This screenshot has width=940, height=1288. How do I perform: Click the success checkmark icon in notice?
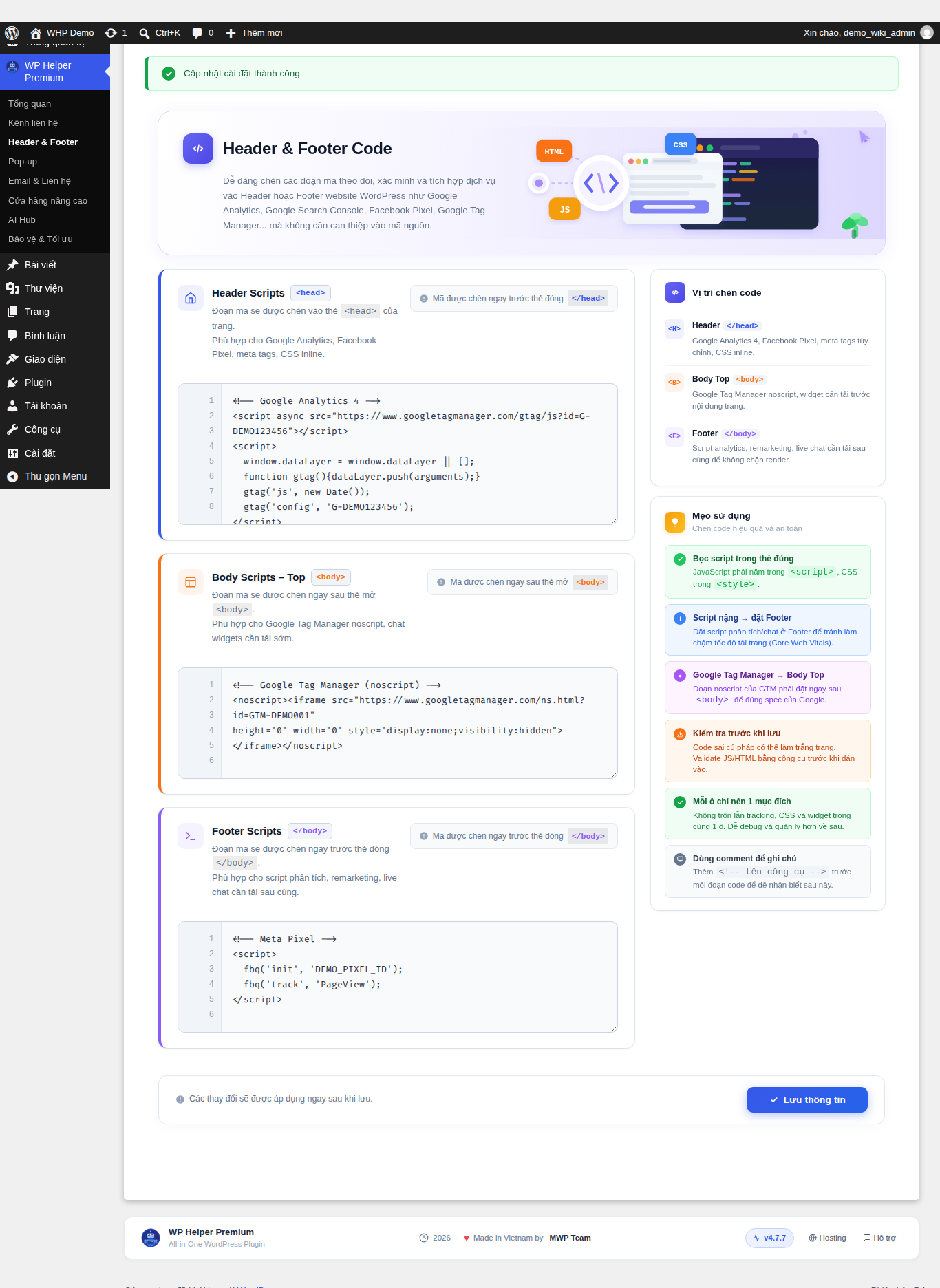pyautogui.click(x=169, y=74)
